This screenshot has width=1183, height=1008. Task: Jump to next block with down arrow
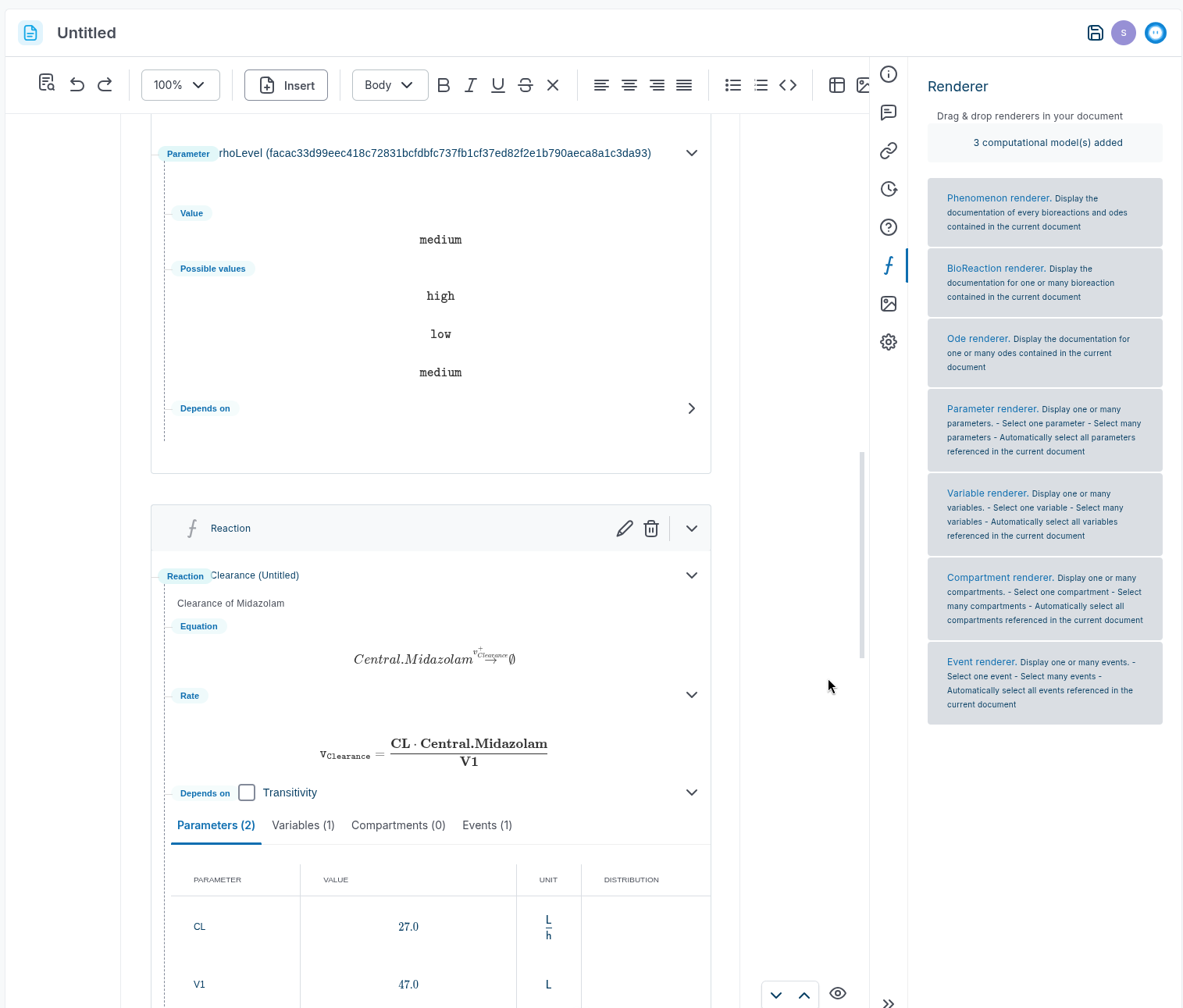(x=776, y=995)
